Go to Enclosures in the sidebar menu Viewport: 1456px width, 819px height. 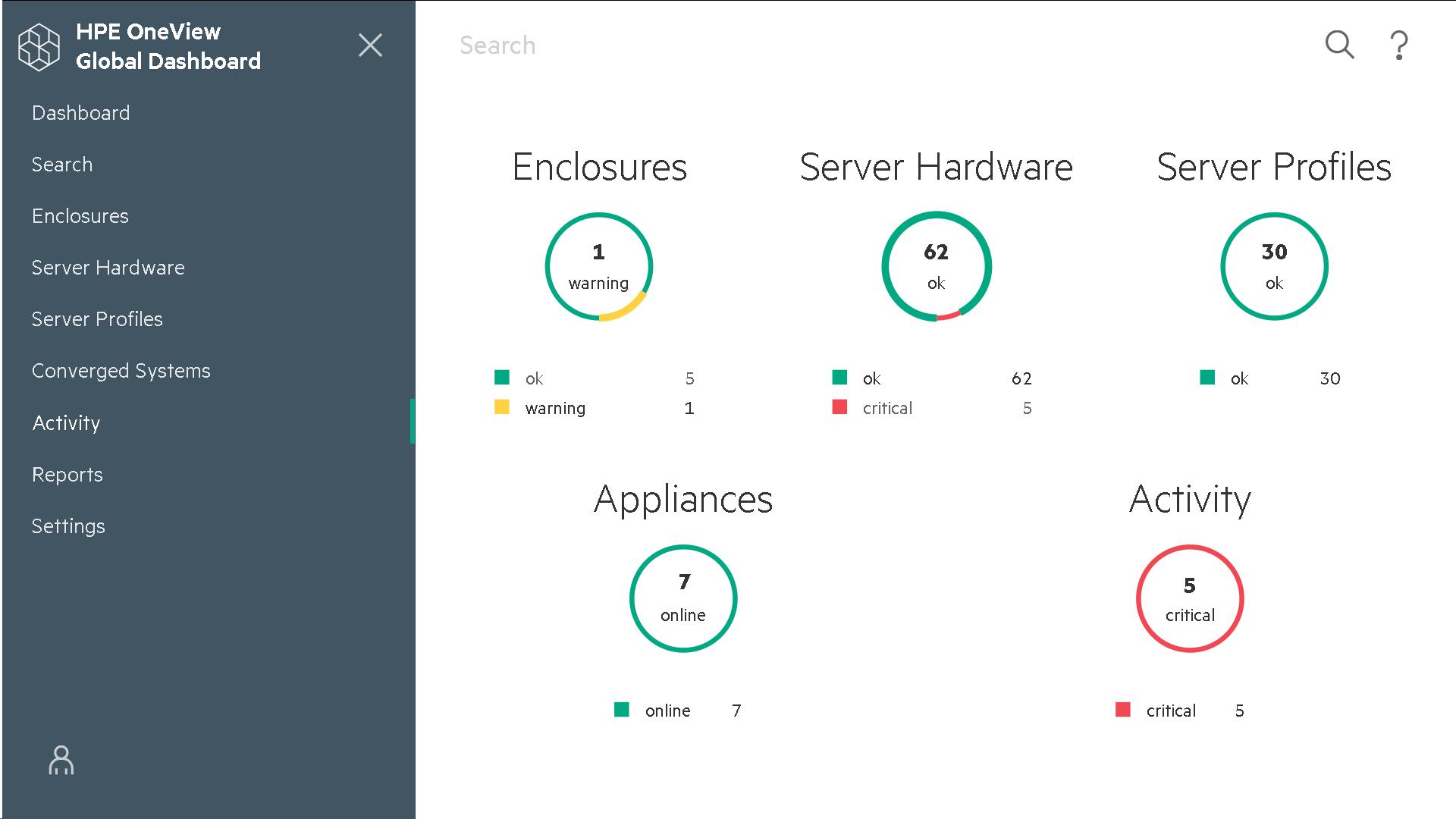80,216
